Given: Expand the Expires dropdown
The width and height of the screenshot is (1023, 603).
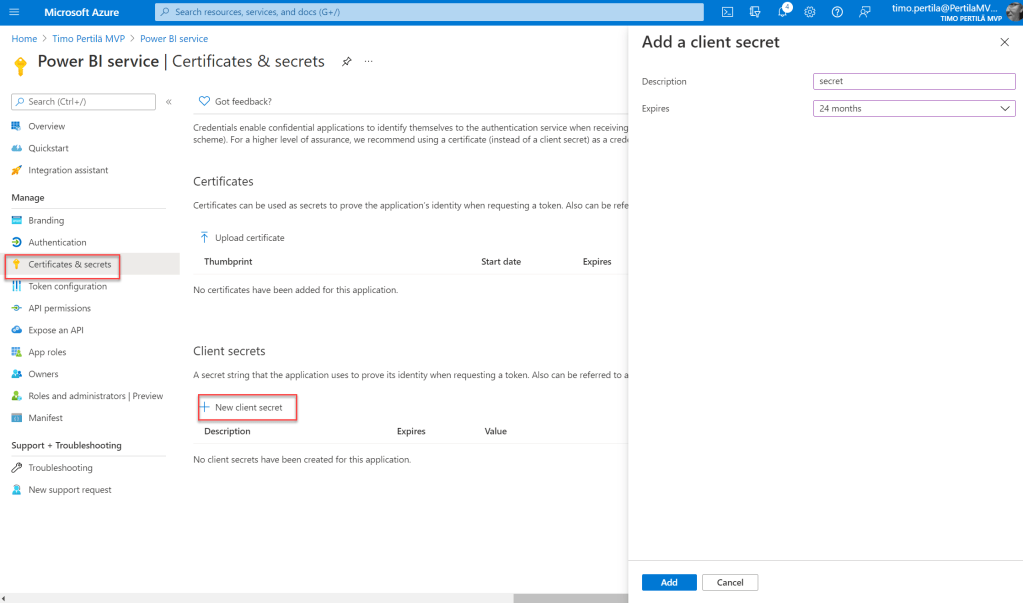Looking at the screenshot, I should [914, 108].
